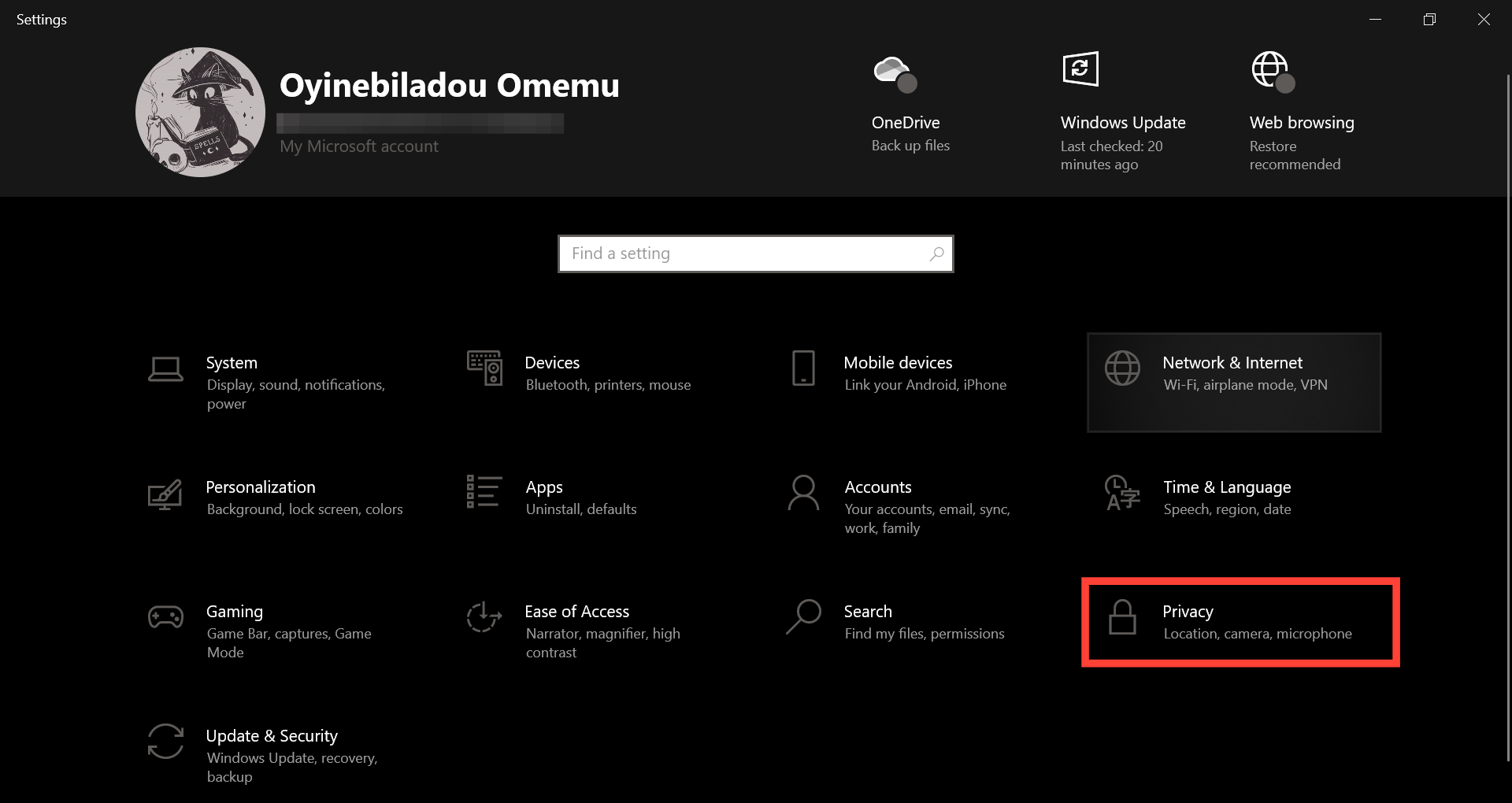This screenshot has height=803, width=1512.
Task: Open Mobile devices phone icon
Action: coord(803,368)
